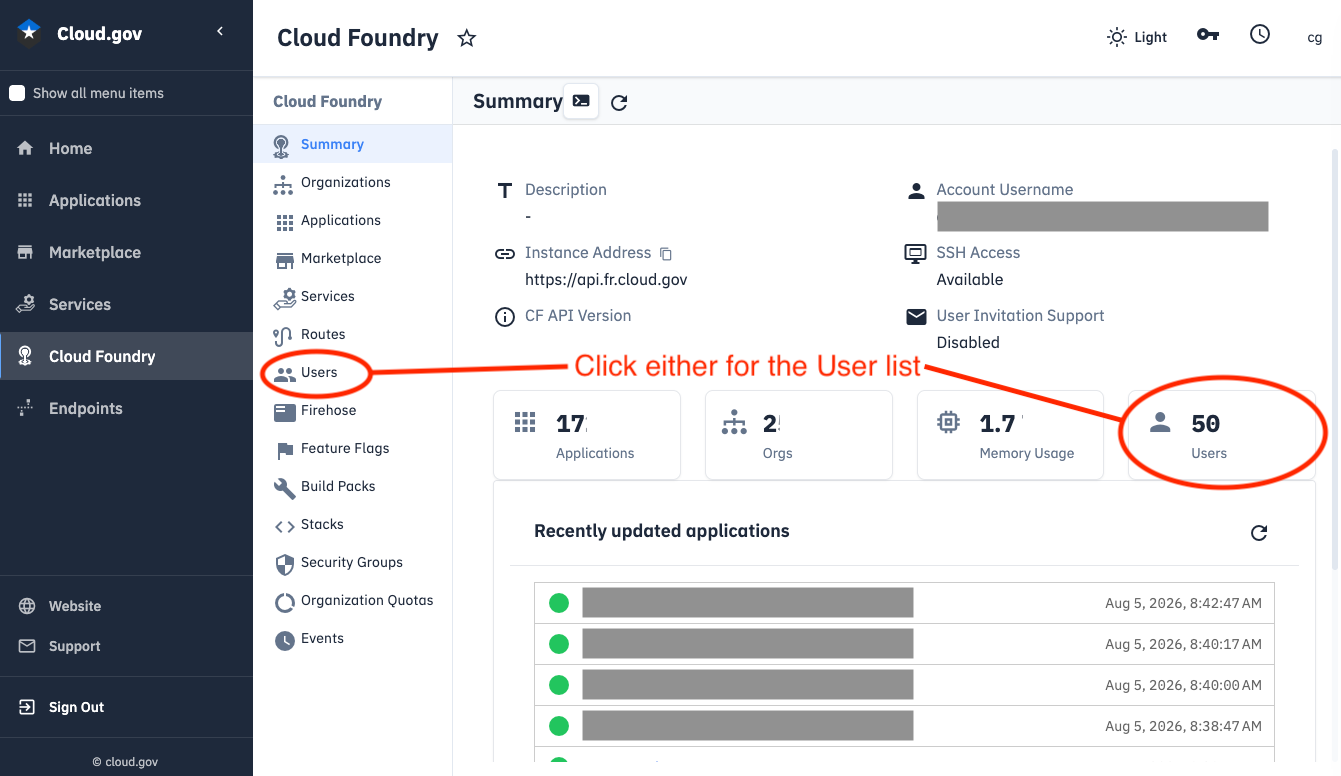This screenshot has width=1341, height=776.
Task: Open Home in the main sidebar
Action: 126,148
